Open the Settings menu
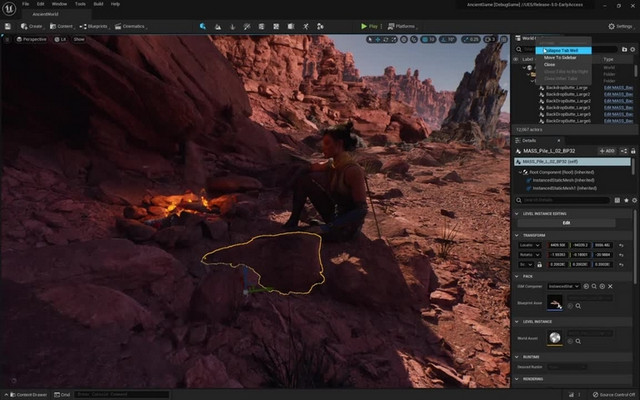The height and width of the screenshot is (400, 640). [x=620, y=26]
